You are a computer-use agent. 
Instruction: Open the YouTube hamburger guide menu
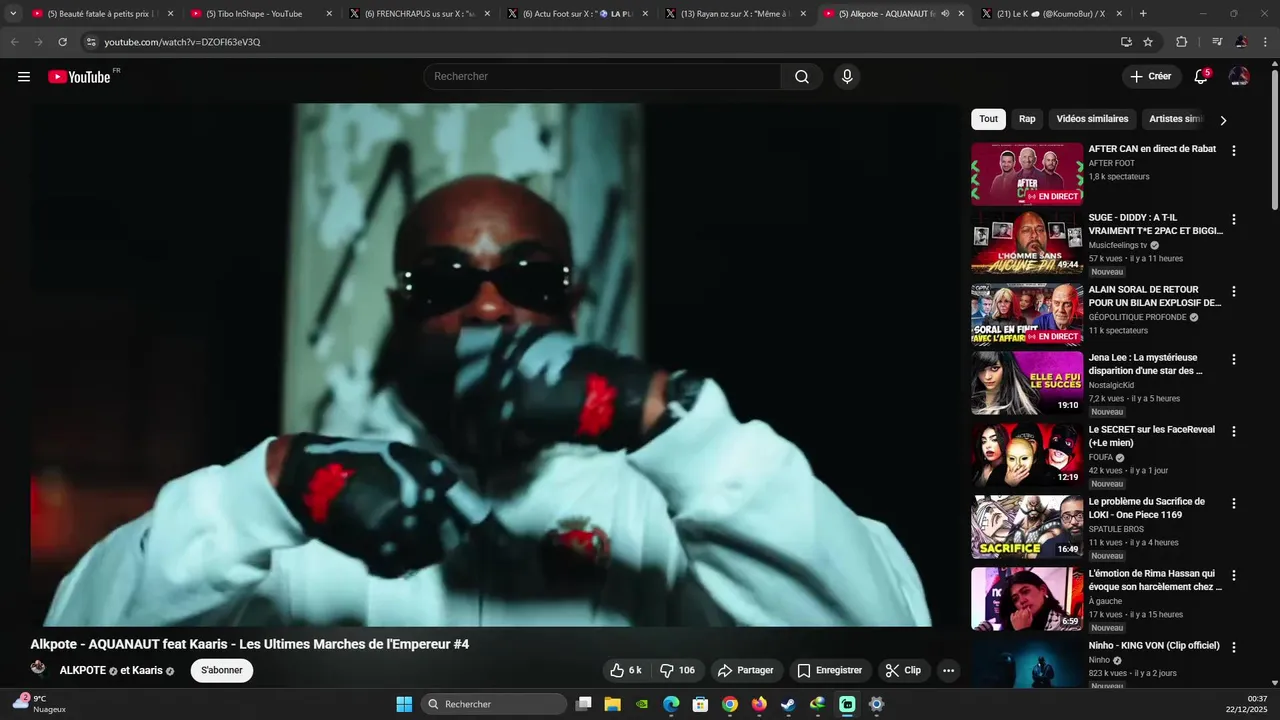pos(24,77)
